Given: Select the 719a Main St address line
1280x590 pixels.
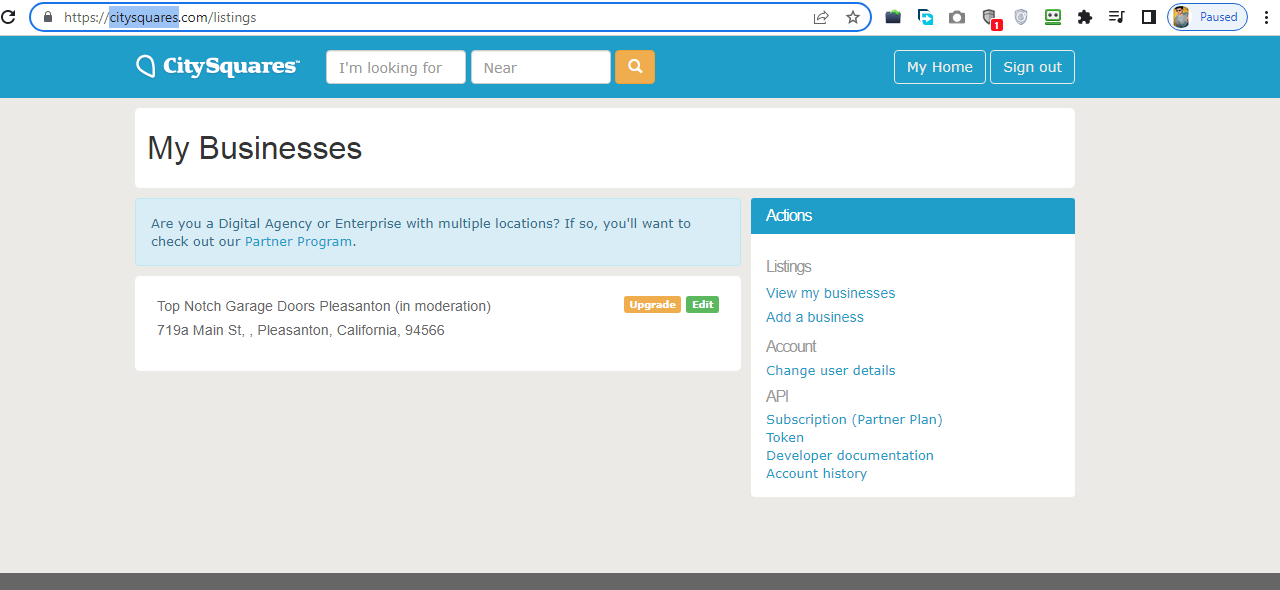Looking at the screenshot, I should pos(301,330).
